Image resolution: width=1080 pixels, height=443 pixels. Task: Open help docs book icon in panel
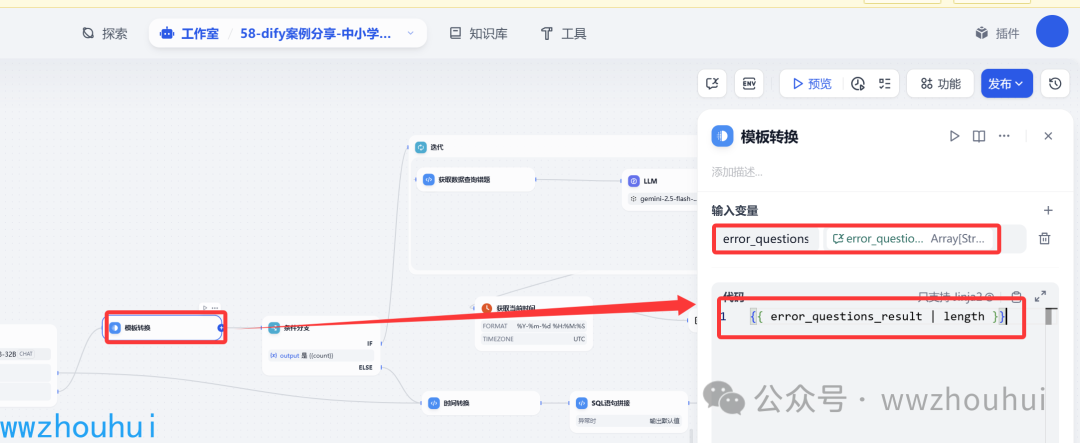pyautogui.click(x=979, y=136)
